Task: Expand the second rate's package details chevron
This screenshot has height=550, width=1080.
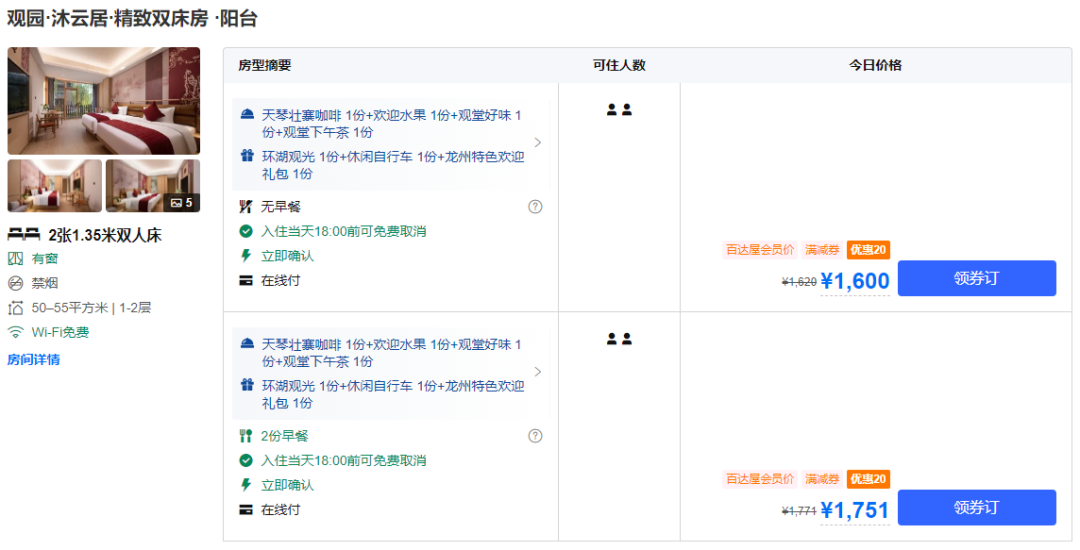Action: click(x=538, y=372)
